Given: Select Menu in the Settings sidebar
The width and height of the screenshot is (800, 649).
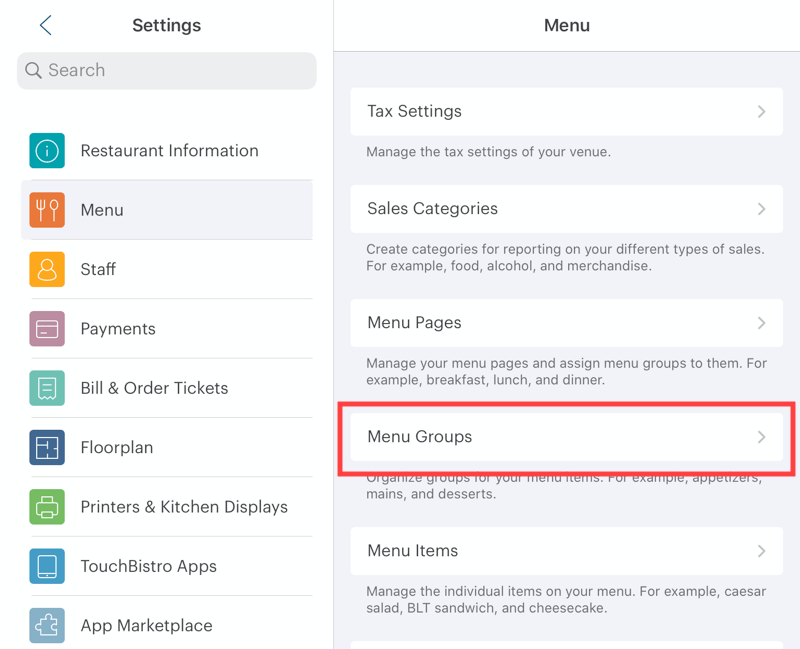Looking at the screenshot, I should click(x=166, y=209).
